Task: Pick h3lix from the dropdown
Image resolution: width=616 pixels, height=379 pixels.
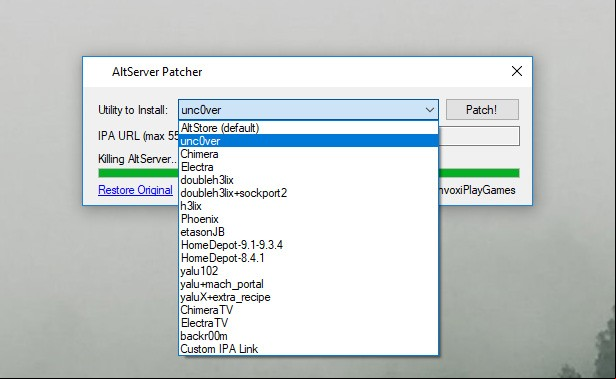Action: pyautogui.click(x=308, y=206)
